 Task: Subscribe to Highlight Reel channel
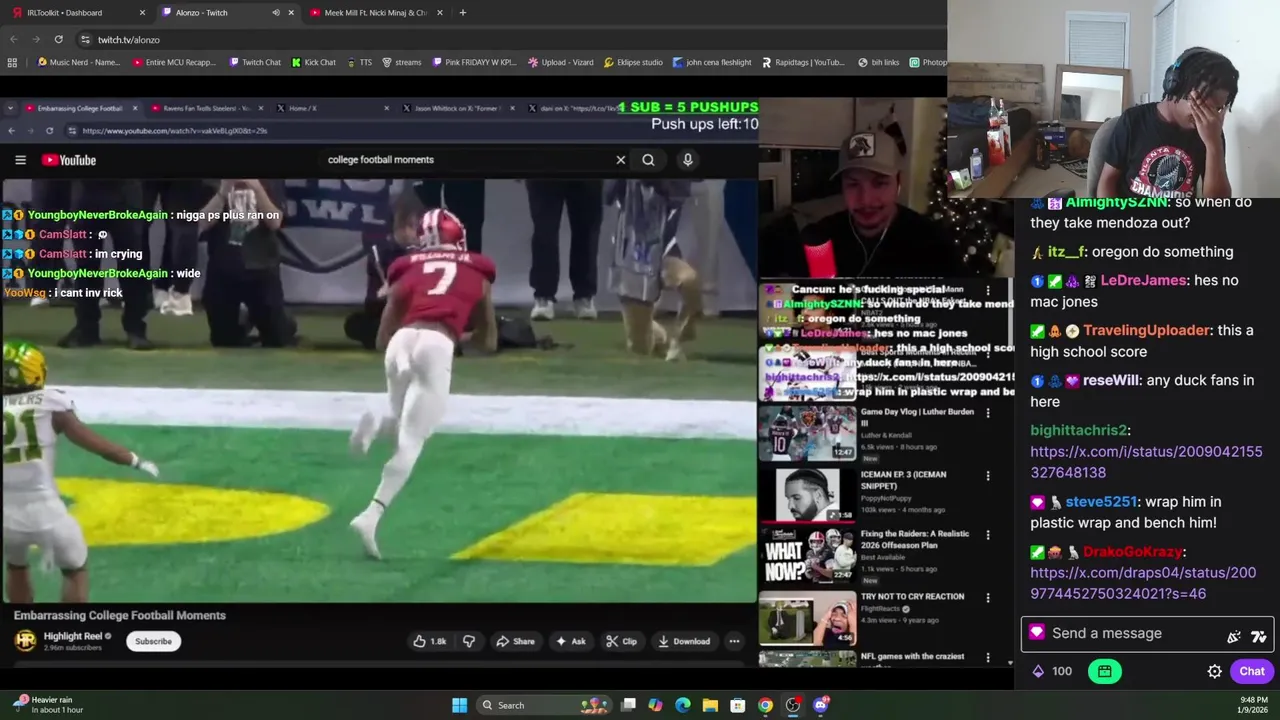153,641
